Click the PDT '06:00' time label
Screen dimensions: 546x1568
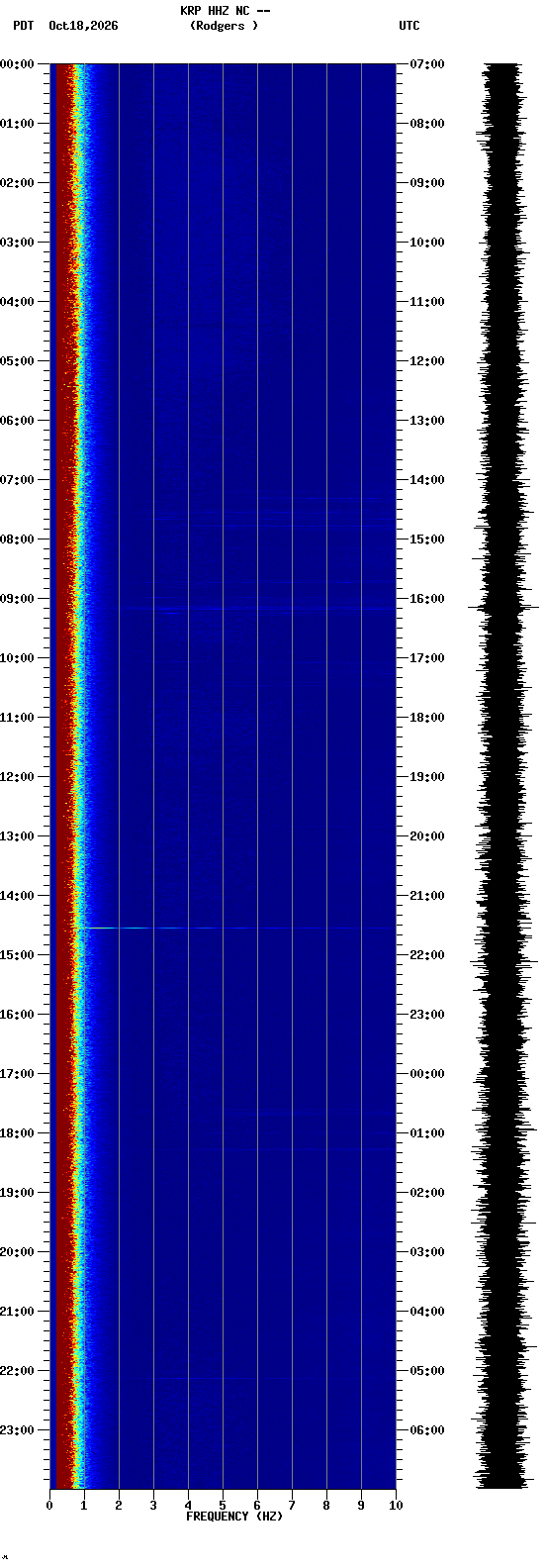tap(17, 421)
